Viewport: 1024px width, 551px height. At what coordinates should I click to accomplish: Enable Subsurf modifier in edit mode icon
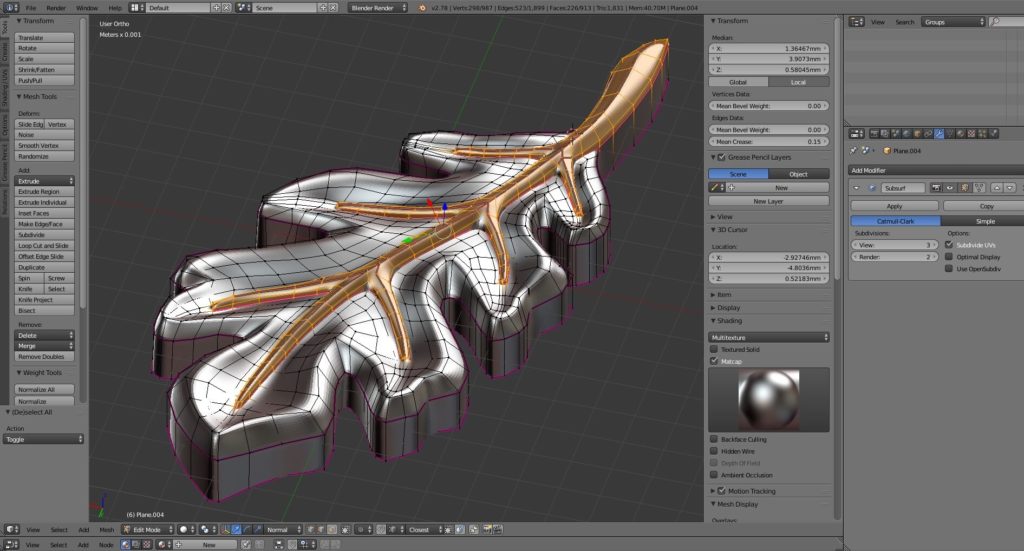tap(963, 187)
